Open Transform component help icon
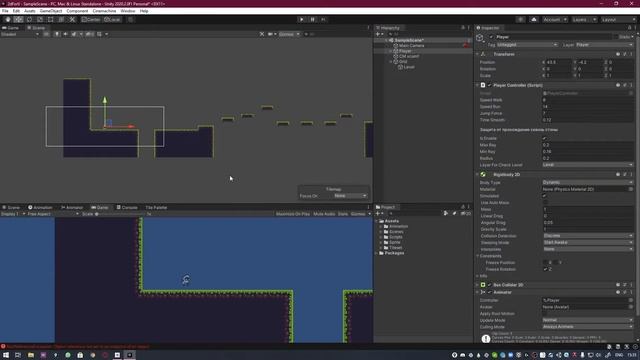640x360 pixels. tap(618, 54)
